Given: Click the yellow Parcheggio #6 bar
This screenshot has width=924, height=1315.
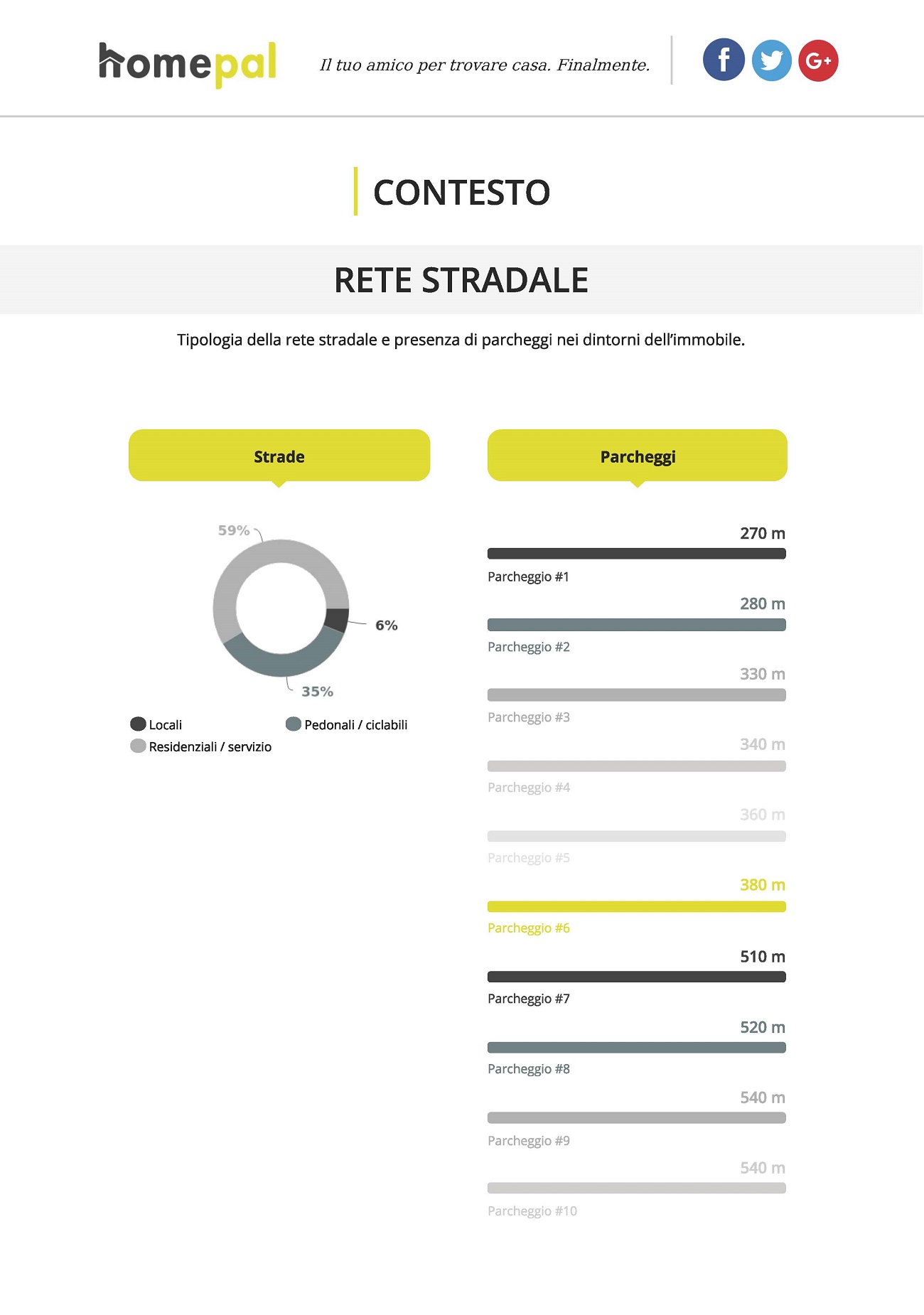Looking at the screenshot, I should pyautogui.click(x=637, y=906).
